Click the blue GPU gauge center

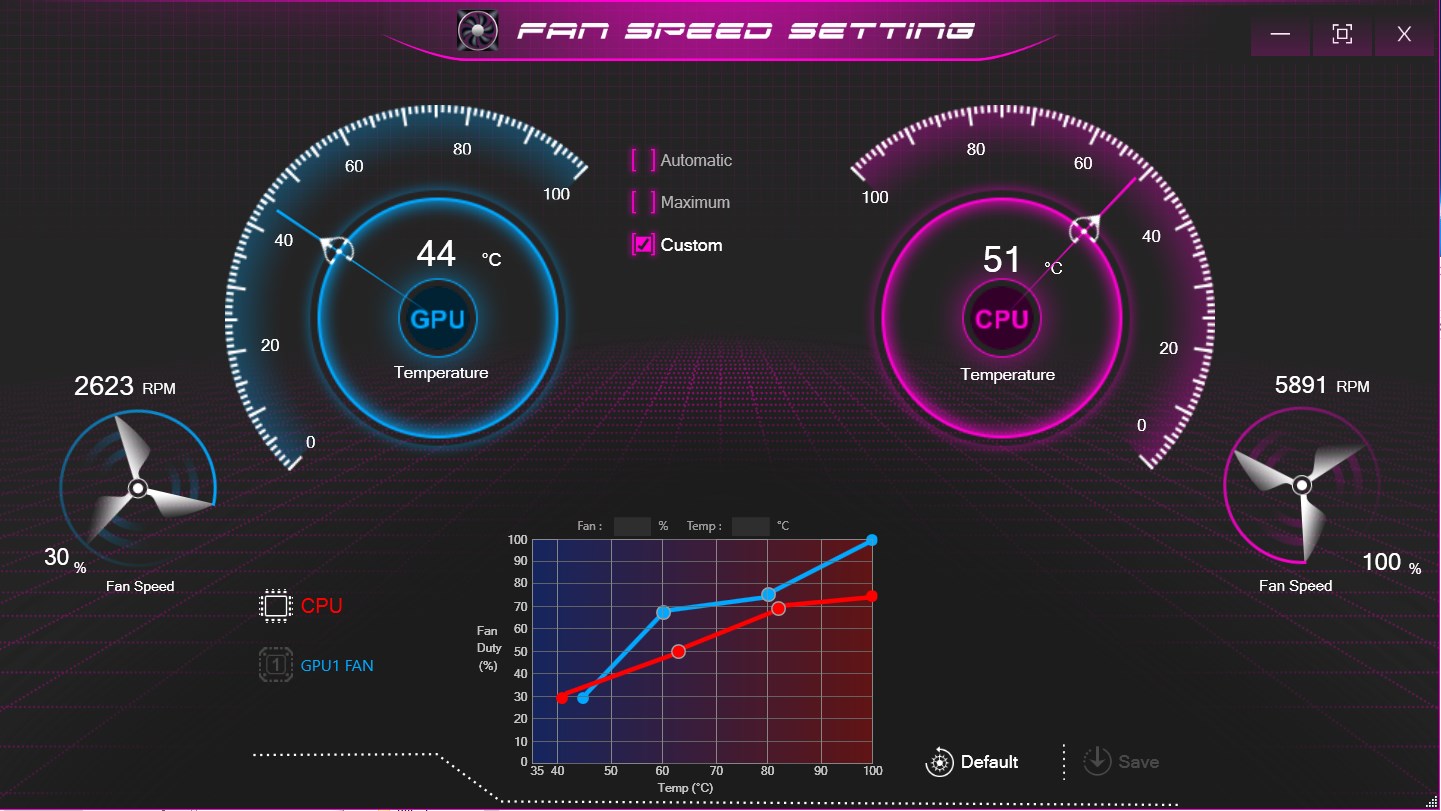click(438, 320)
